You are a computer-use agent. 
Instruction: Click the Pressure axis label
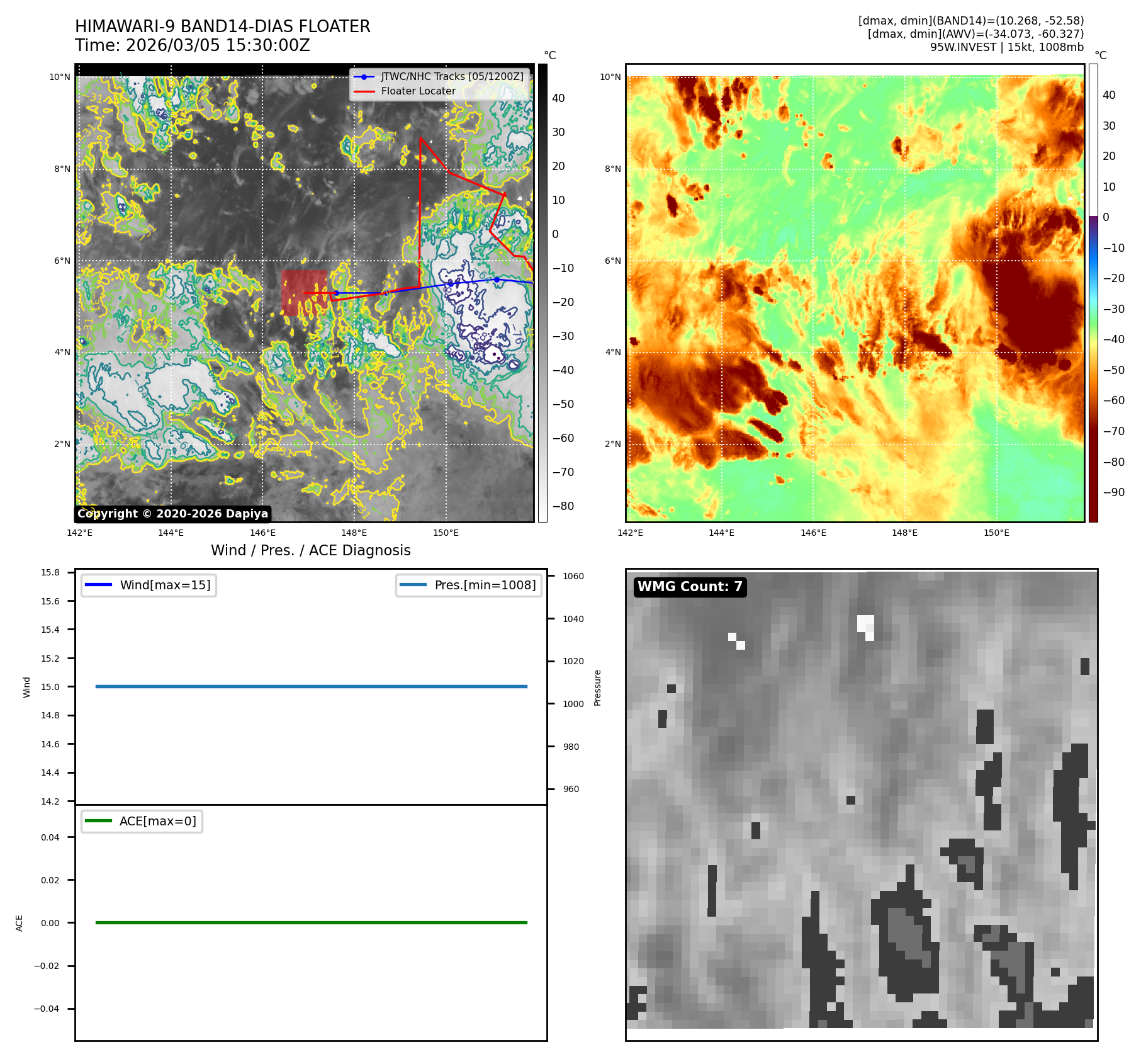(x=598, y=688)
